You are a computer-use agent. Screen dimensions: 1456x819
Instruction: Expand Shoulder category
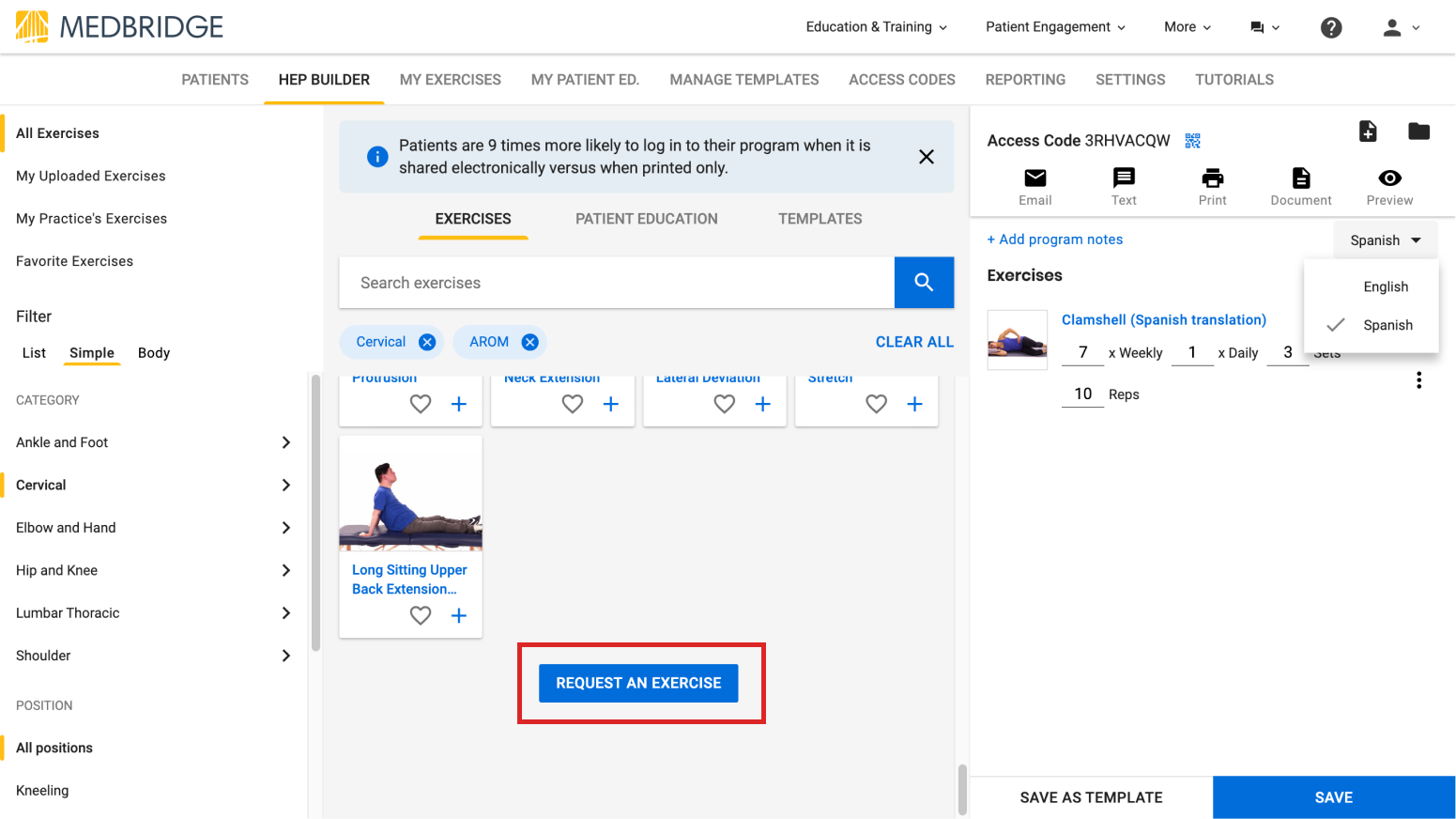pyautogui.click(x=286, y=656)
